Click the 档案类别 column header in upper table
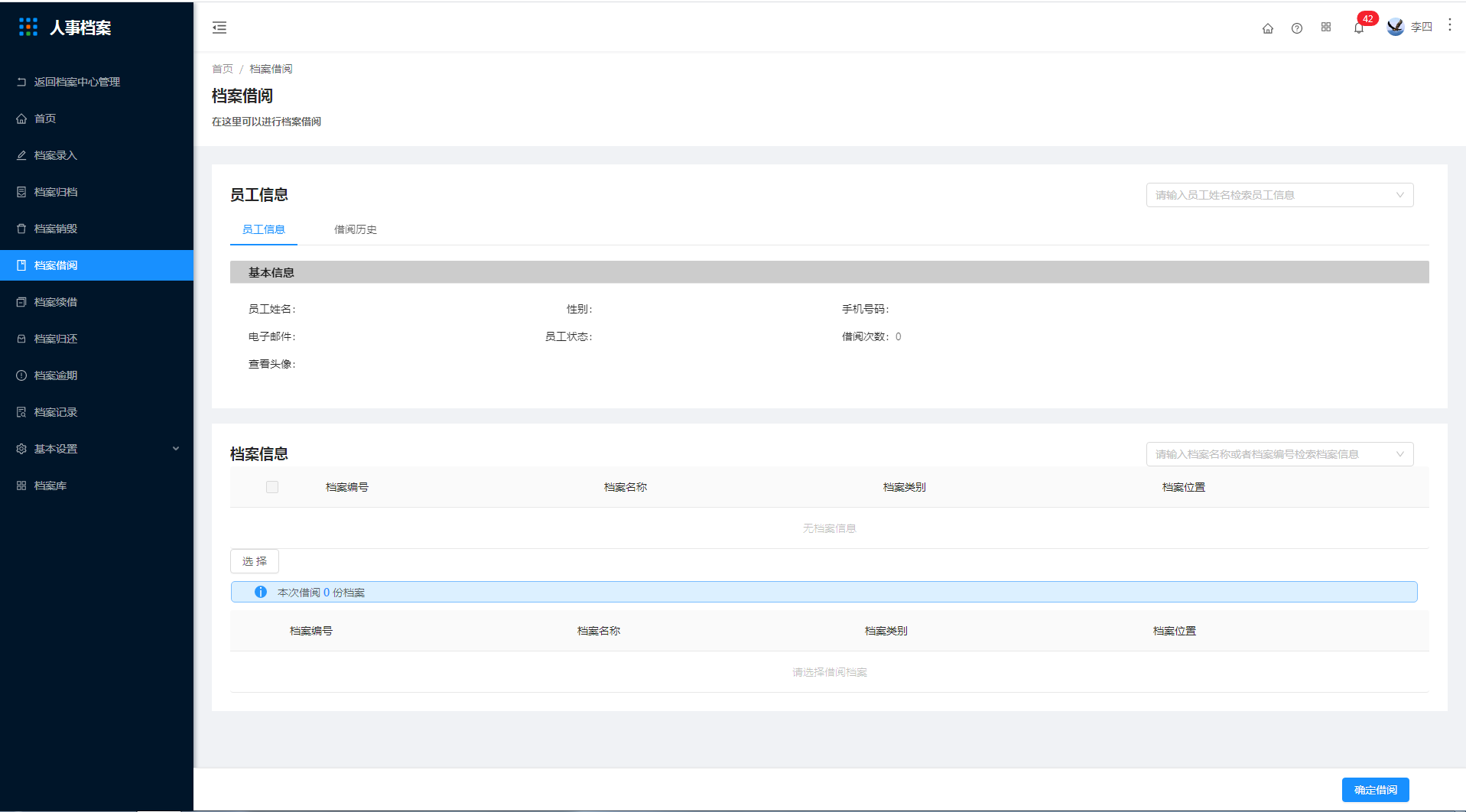The width and height of the screenshot is (1466, 812). 905,487
